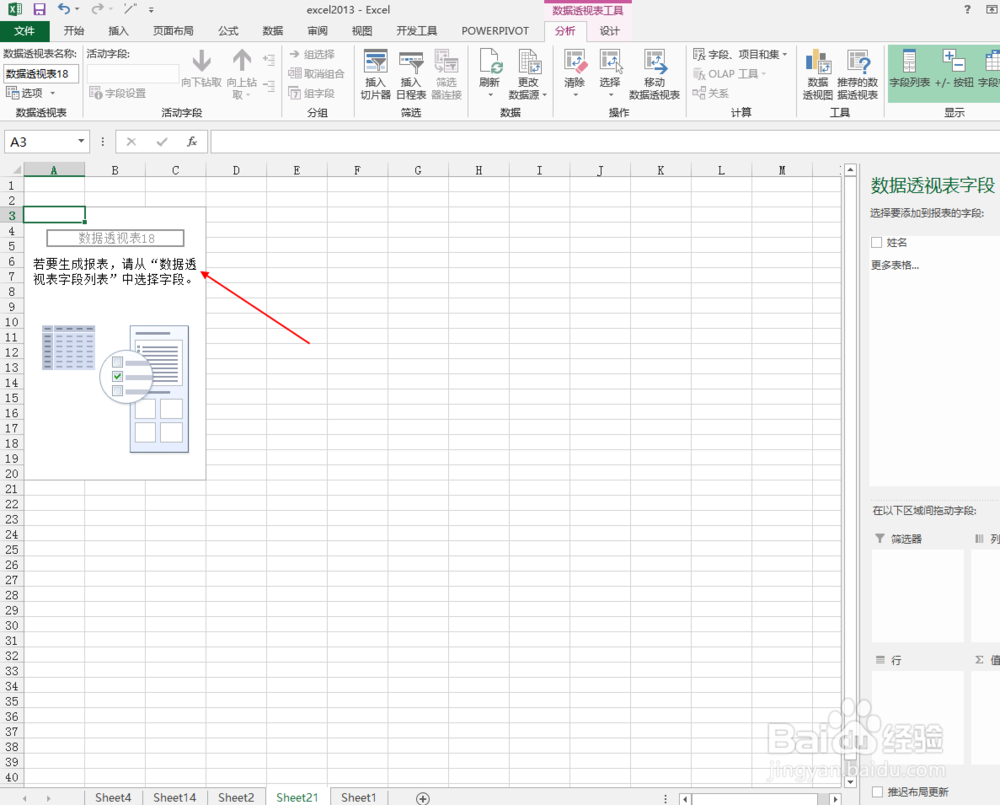
Task: Click vertical scrollbar down arrow
Action: [x=850, y=781]
